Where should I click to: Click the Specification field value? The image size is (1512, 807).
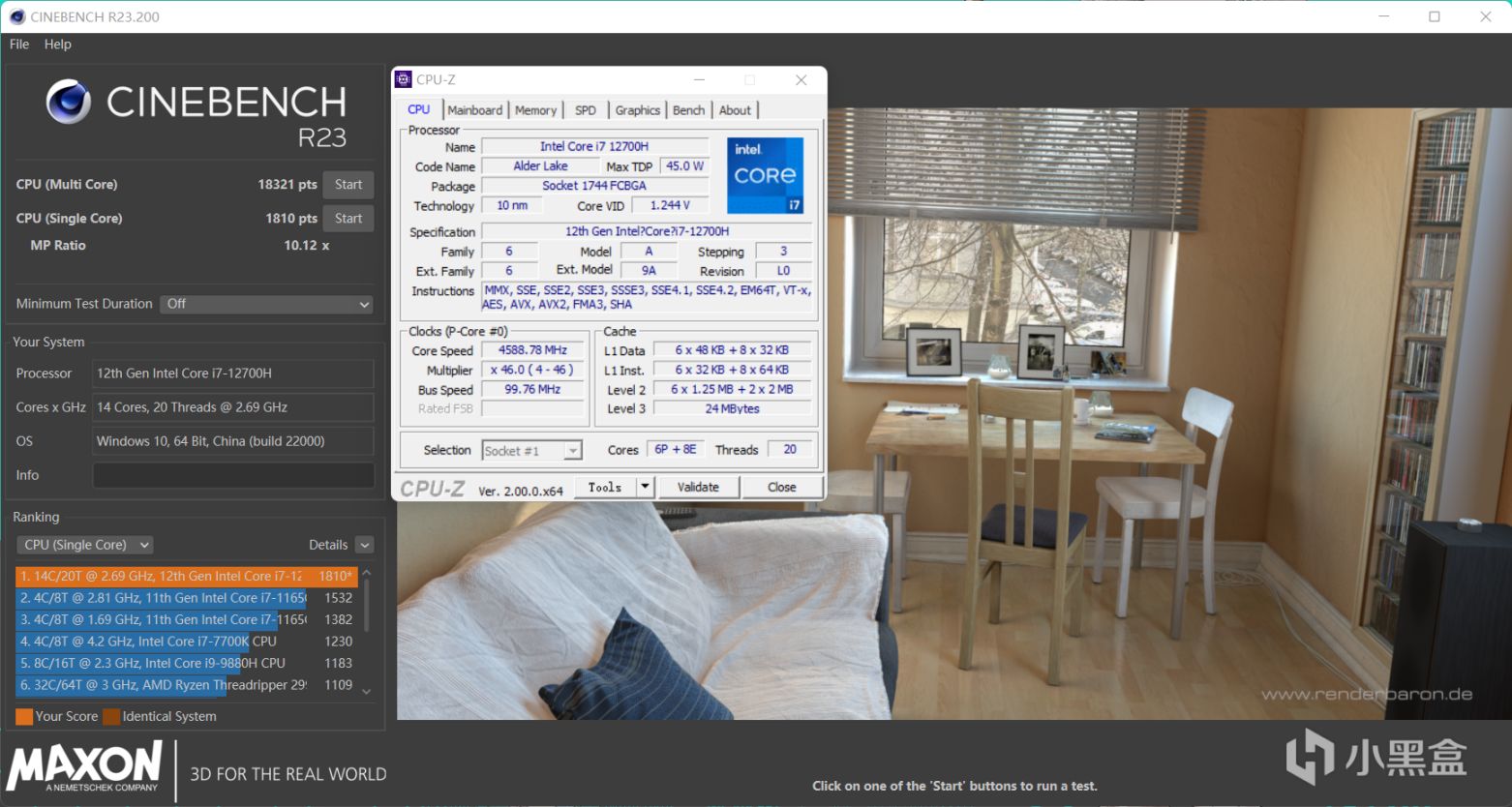(647, 231)
